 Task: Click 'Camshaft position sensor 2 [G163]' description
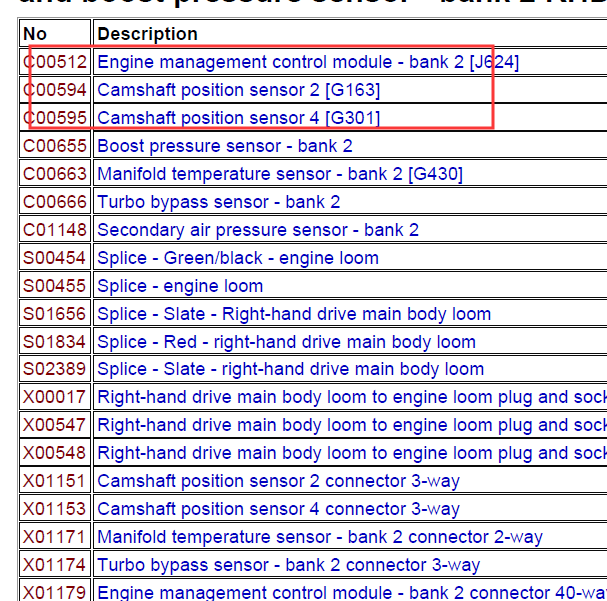point(238,90)
